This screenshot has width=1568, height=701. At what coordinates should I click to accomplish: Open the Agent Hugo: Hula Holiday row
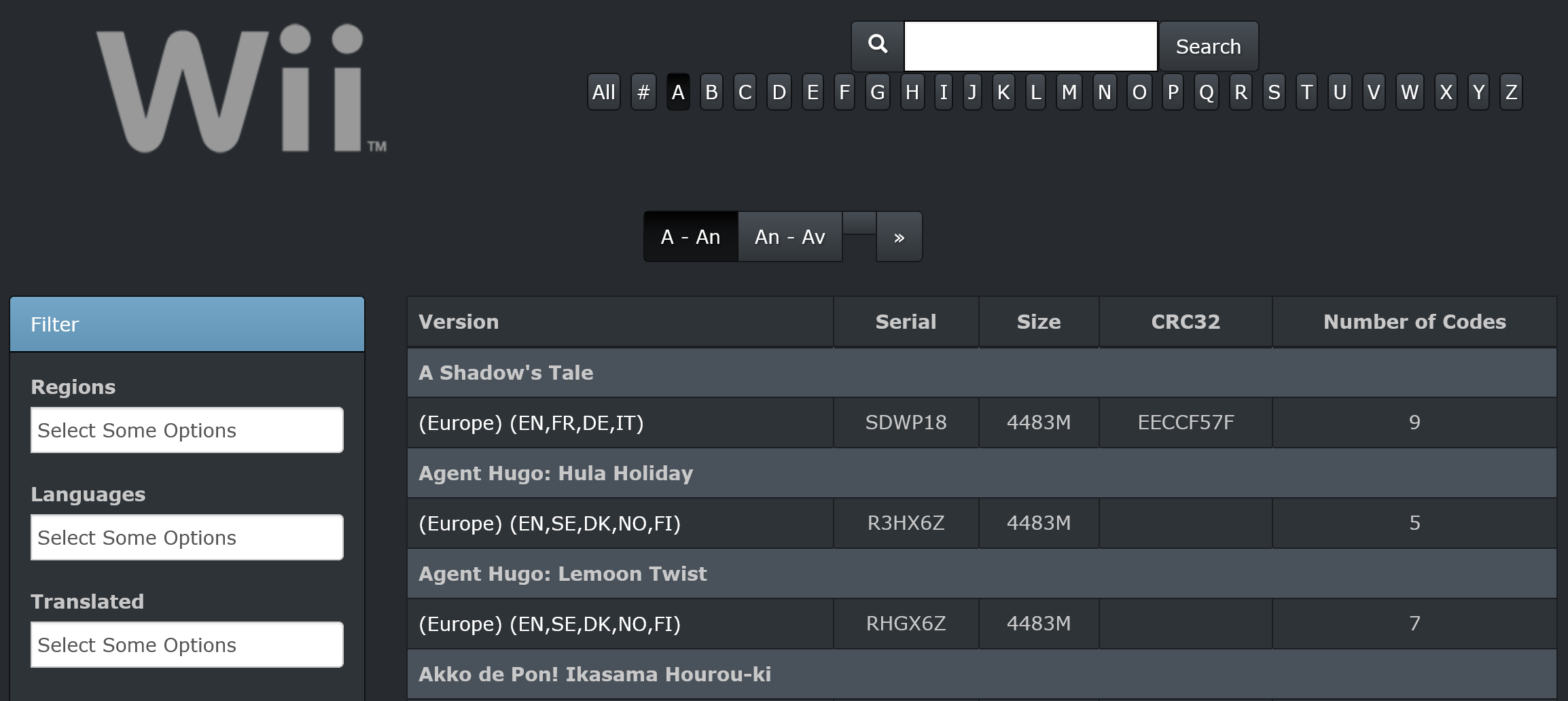point(982,473)
